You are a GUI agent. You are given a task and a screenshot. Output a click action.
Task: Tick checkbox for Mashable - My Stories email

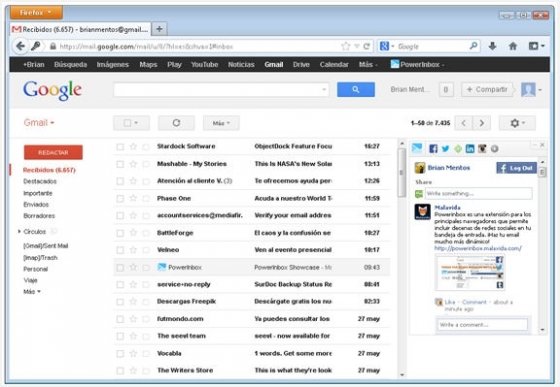point(120,164)
